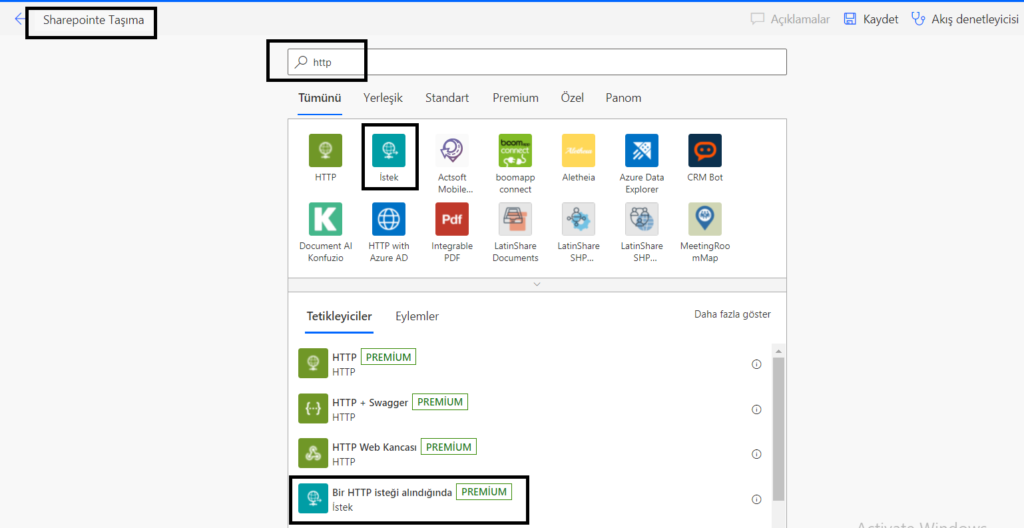The height and width of the screenshot is (528, 1024).
Task: Switch to the Standart tab
Action: pyautogui.click(x=447, y=98)
